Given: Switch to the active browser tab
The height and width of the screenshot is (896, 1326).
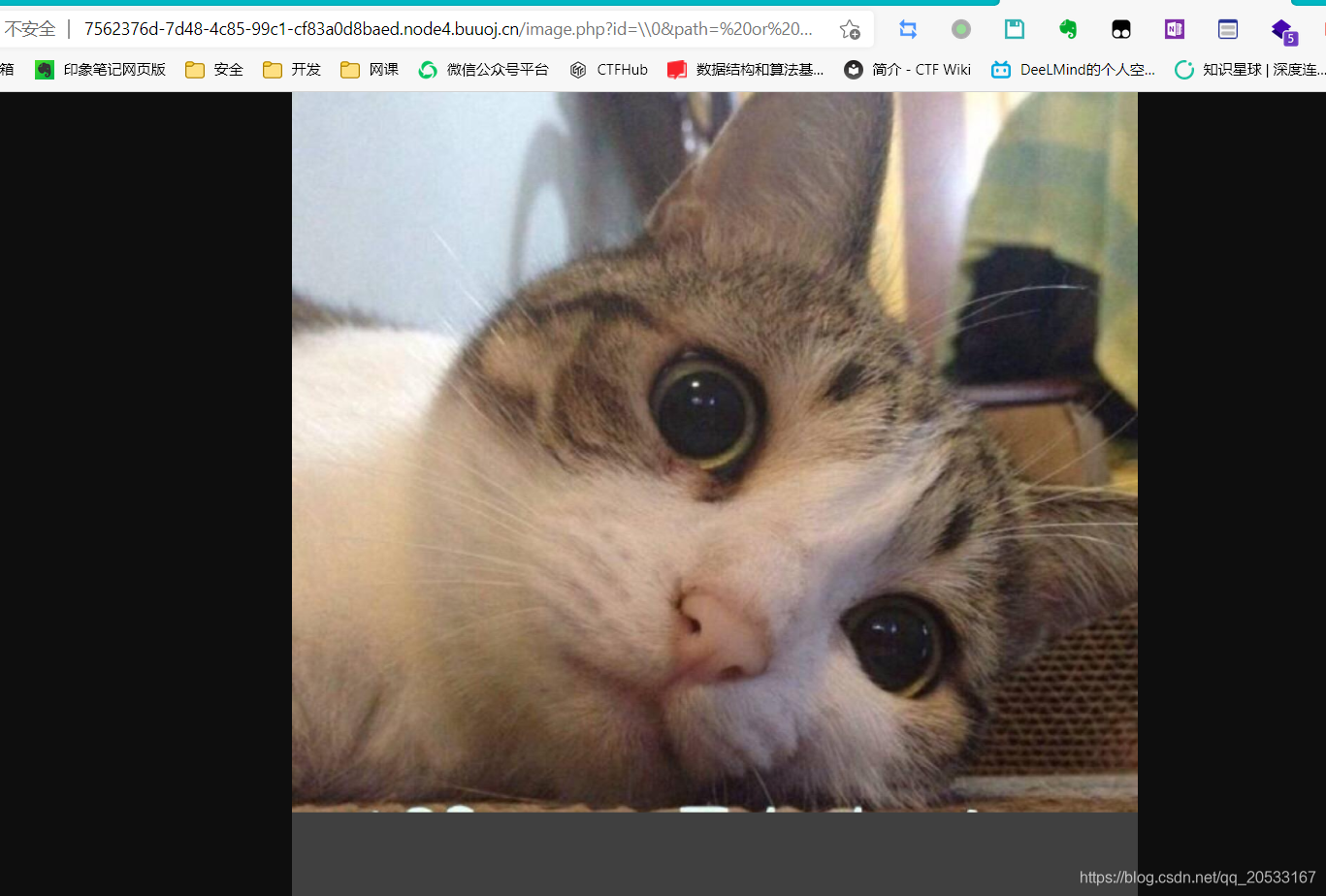Looking at the screenshot, I should click(485, 5).
